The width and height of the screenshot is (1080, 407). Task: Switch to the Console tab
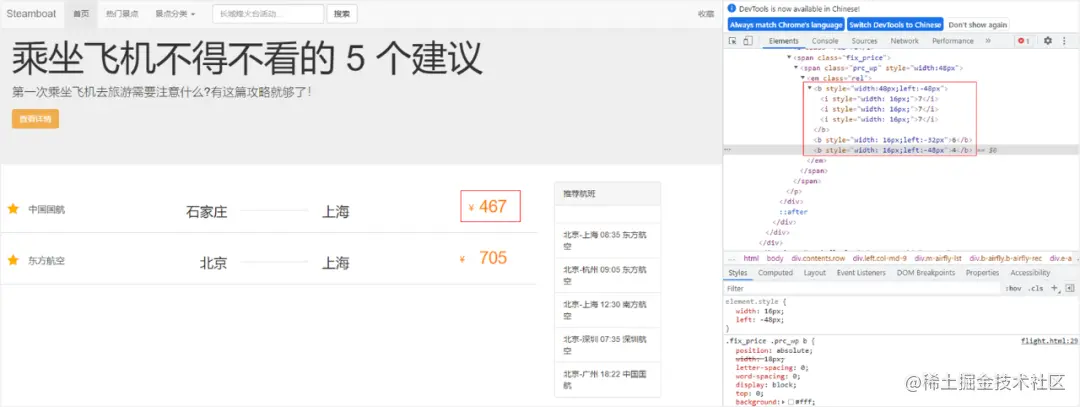(x=825, y=41)
